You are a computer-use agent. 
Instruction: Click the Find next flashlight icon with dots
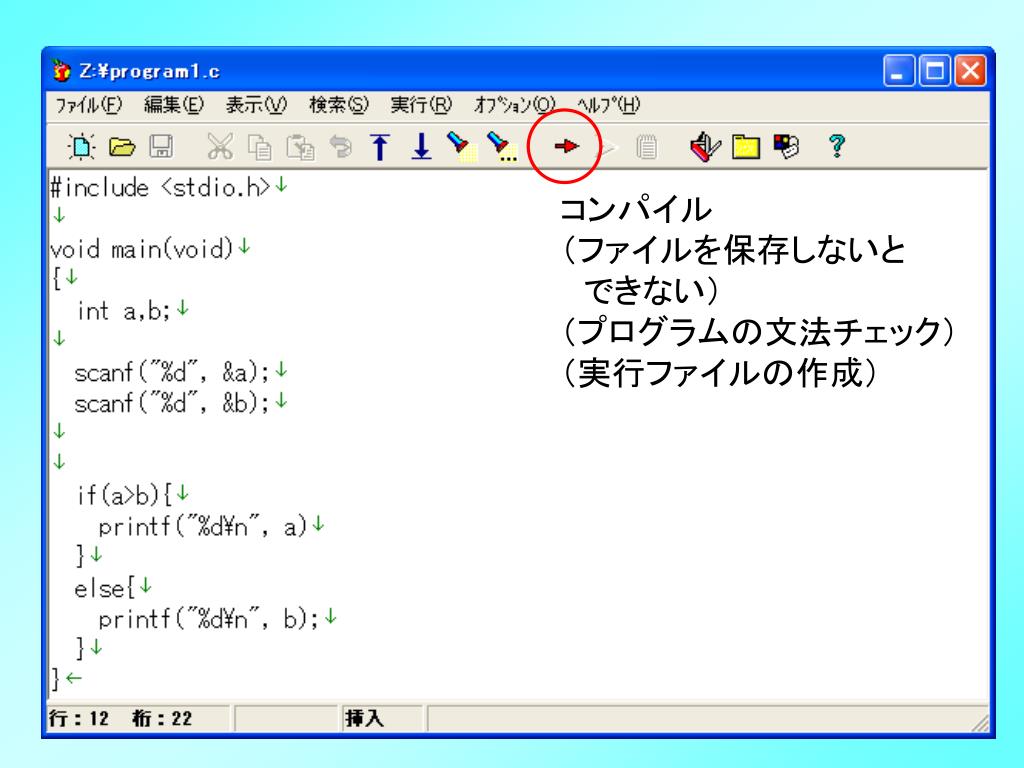click(502, 146)
